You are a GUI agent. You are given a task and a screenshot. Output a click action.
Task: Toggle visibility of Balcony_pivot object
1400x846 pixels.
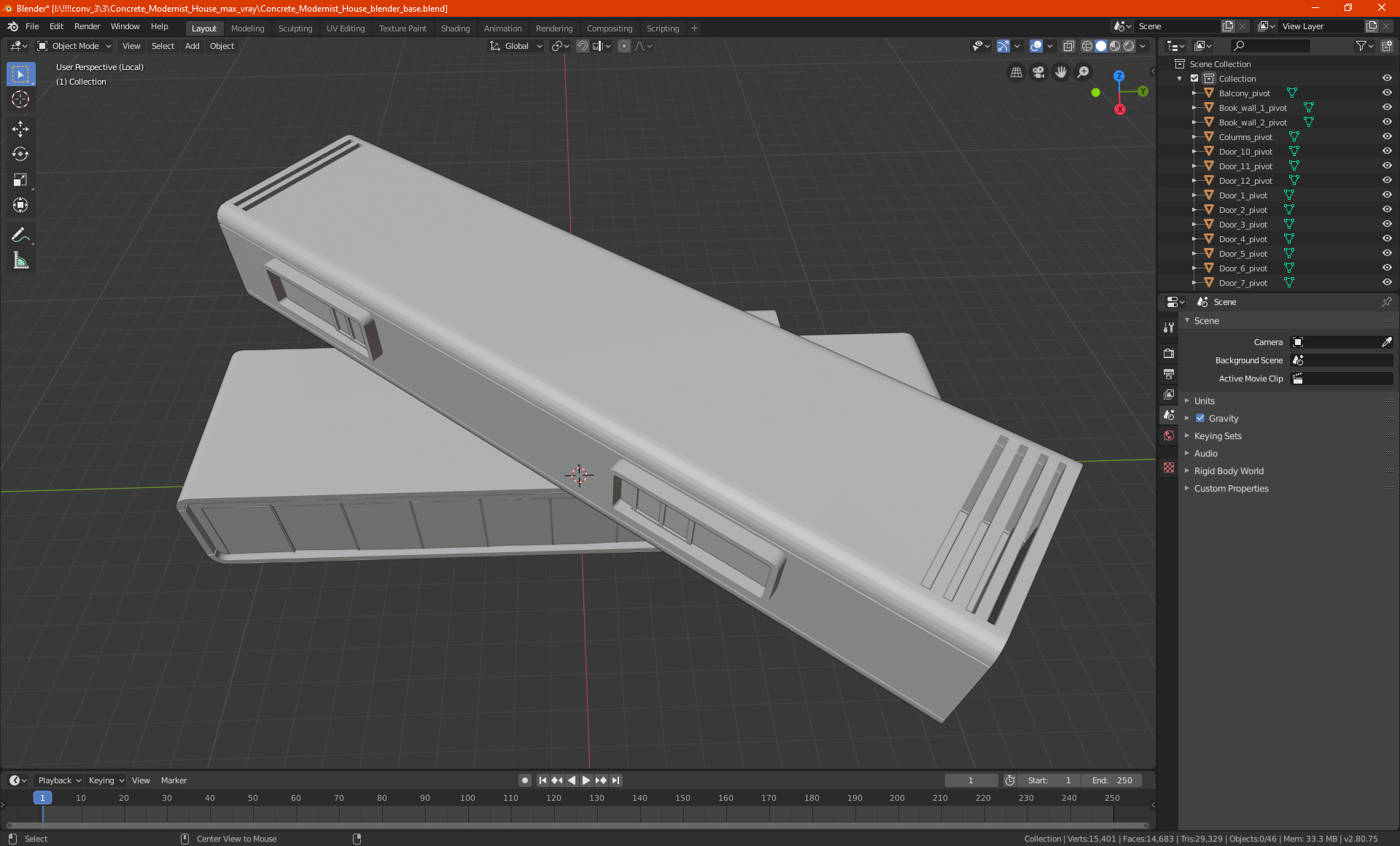[1389, 93]
